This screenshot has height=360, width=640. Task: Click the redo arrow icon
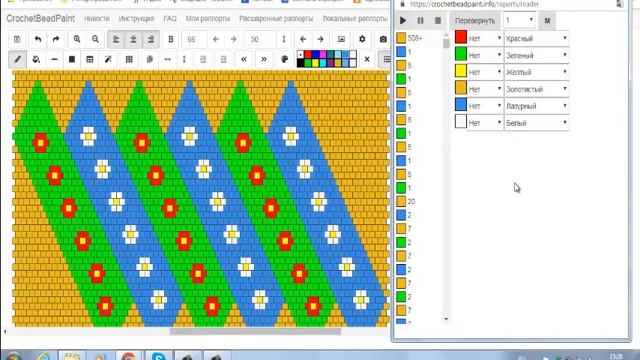tap(56, 39)
